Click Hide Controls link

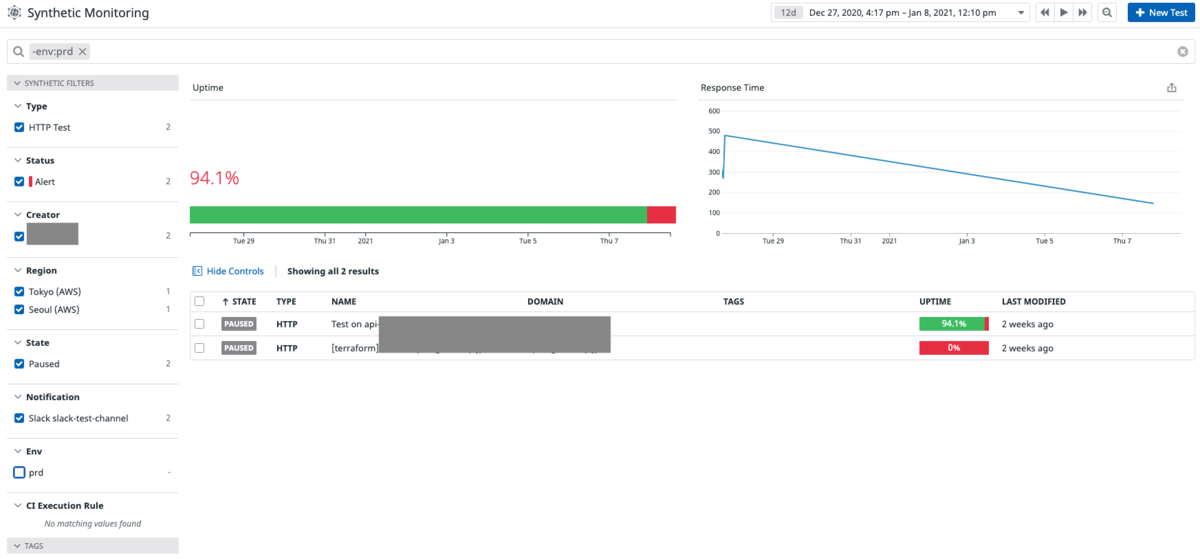click(x=235, y=271)
